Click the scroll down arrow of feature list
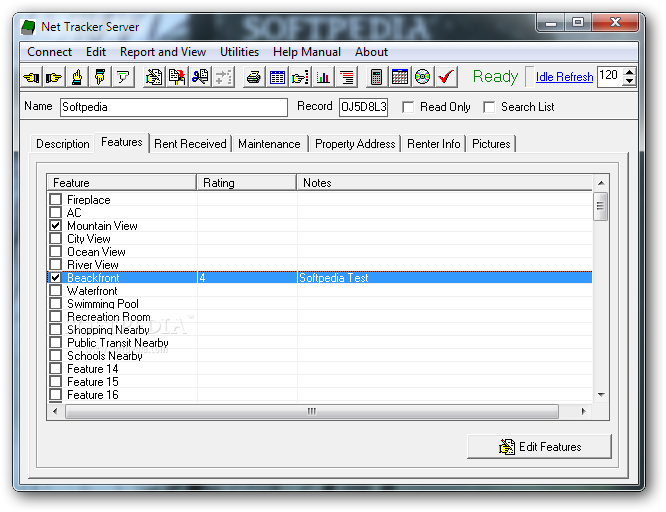The height and width of the screenshot is (512, 666). tap(601, 395)
